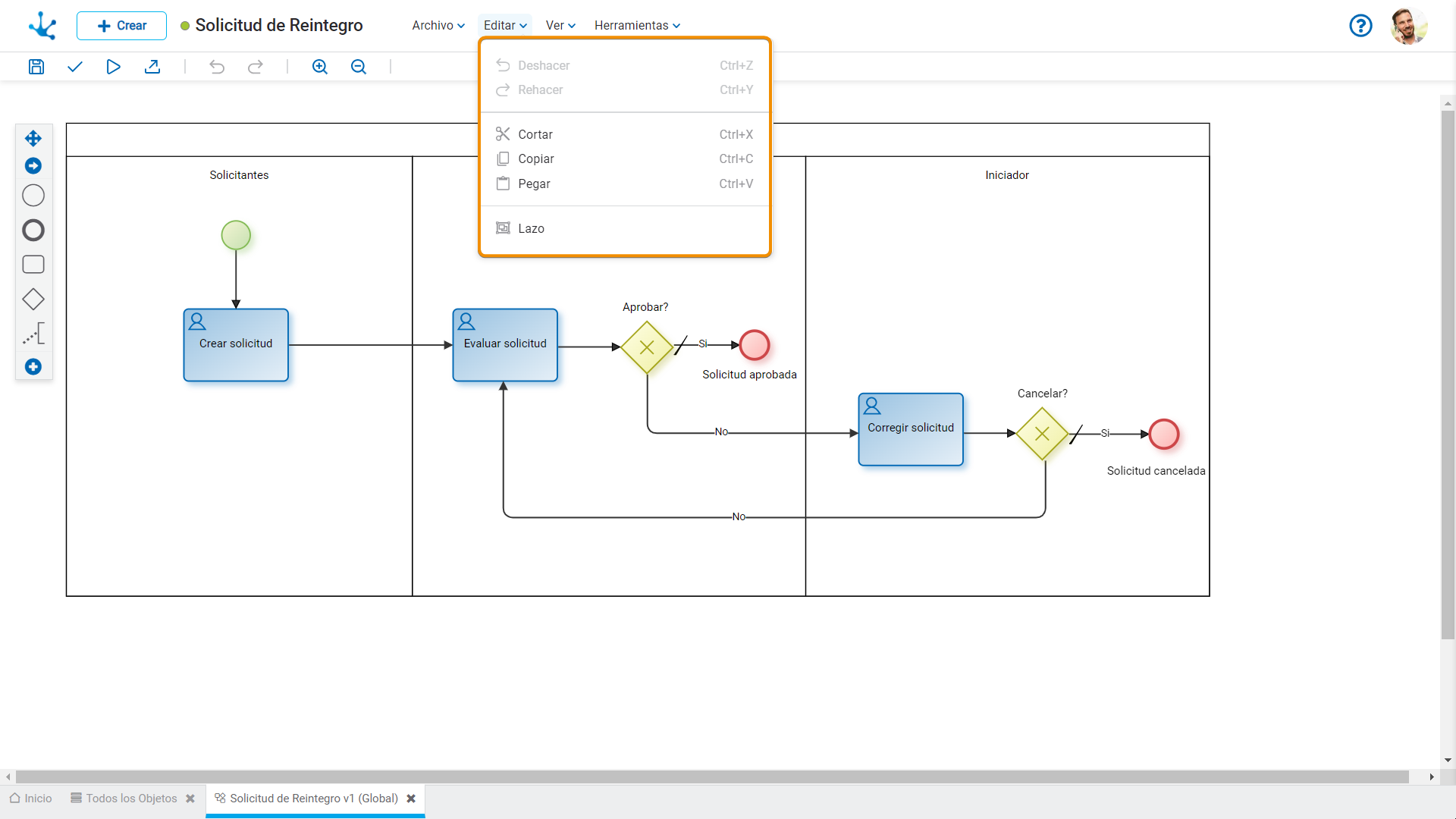Viewport: 1456px width, 819px height.
Task: Click the horizontal scrollbar track
Action: point(712,777)
